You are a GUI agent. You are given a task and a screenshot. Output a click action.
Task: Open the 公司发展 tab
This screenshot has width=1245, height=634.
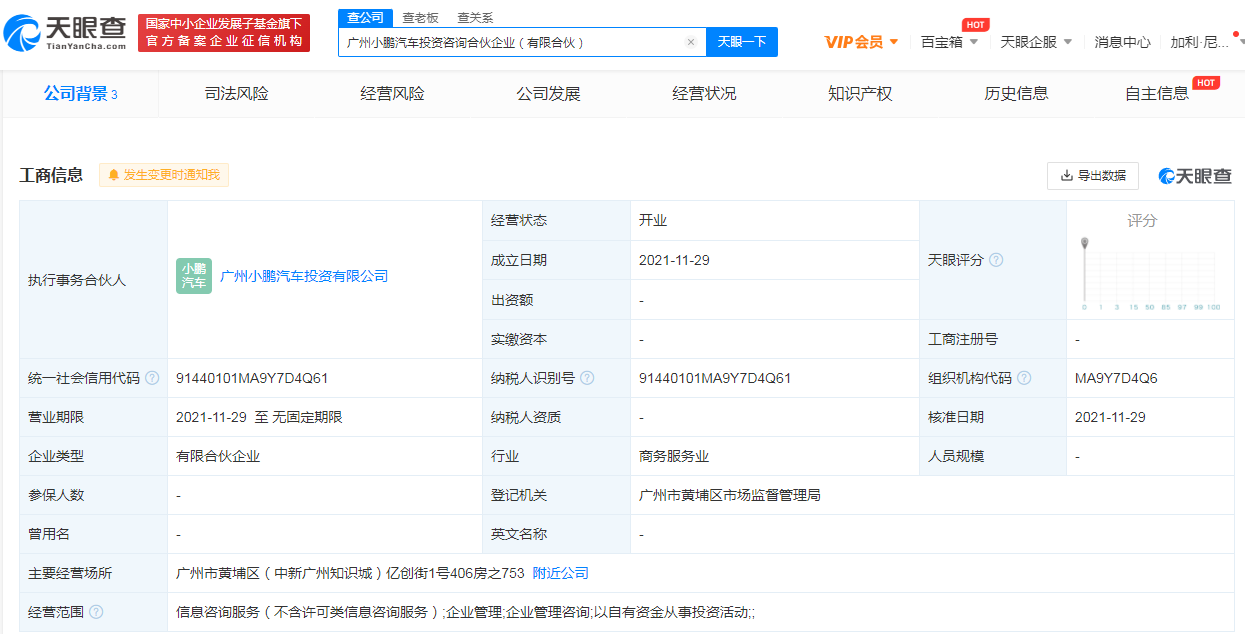pos(548,94)
